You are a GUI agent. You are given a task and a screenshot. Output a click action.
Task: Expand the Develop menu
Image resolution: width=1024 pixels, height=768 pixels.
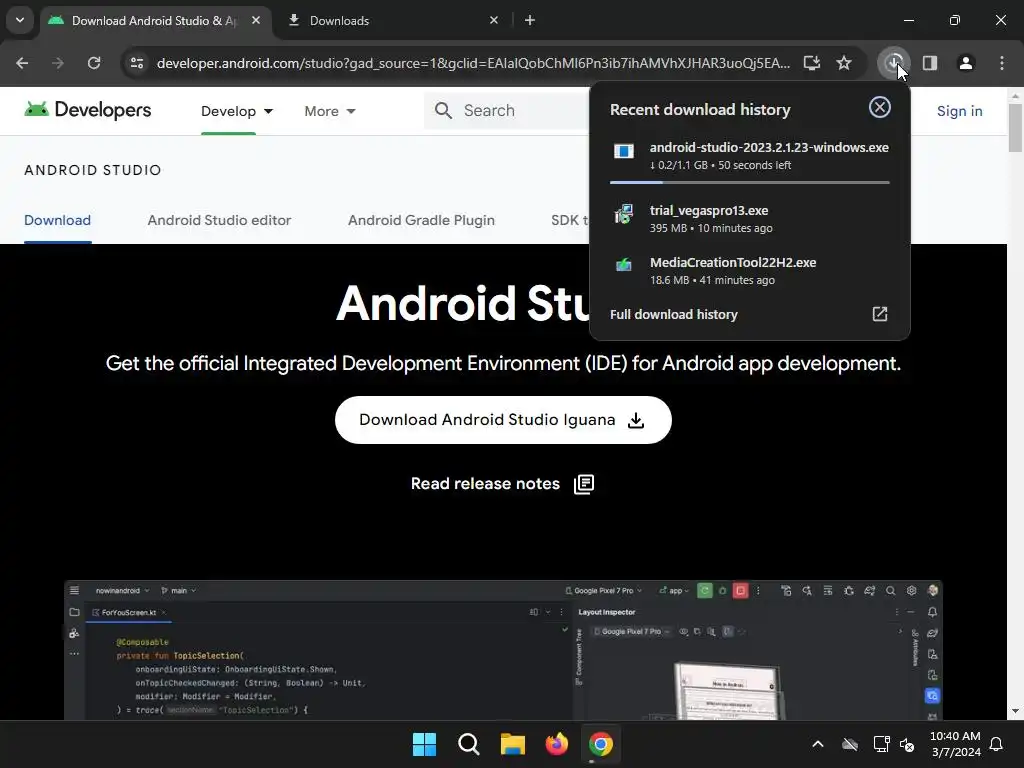tap(236, 111)
